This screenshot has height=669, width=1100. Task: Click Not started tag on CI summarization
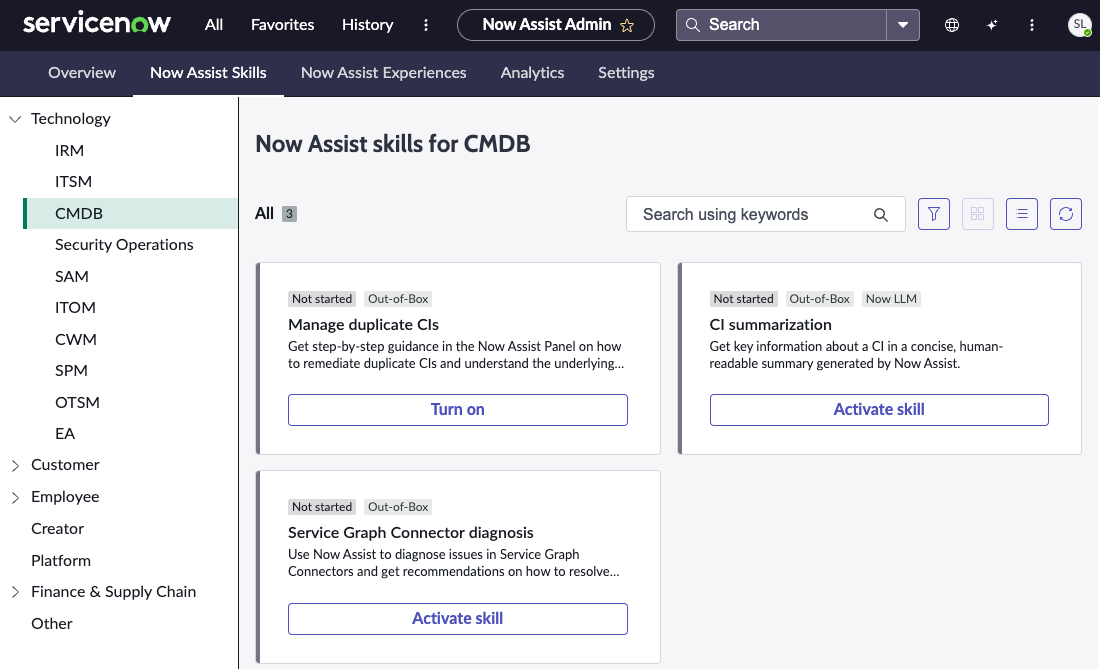coord(744,299)
